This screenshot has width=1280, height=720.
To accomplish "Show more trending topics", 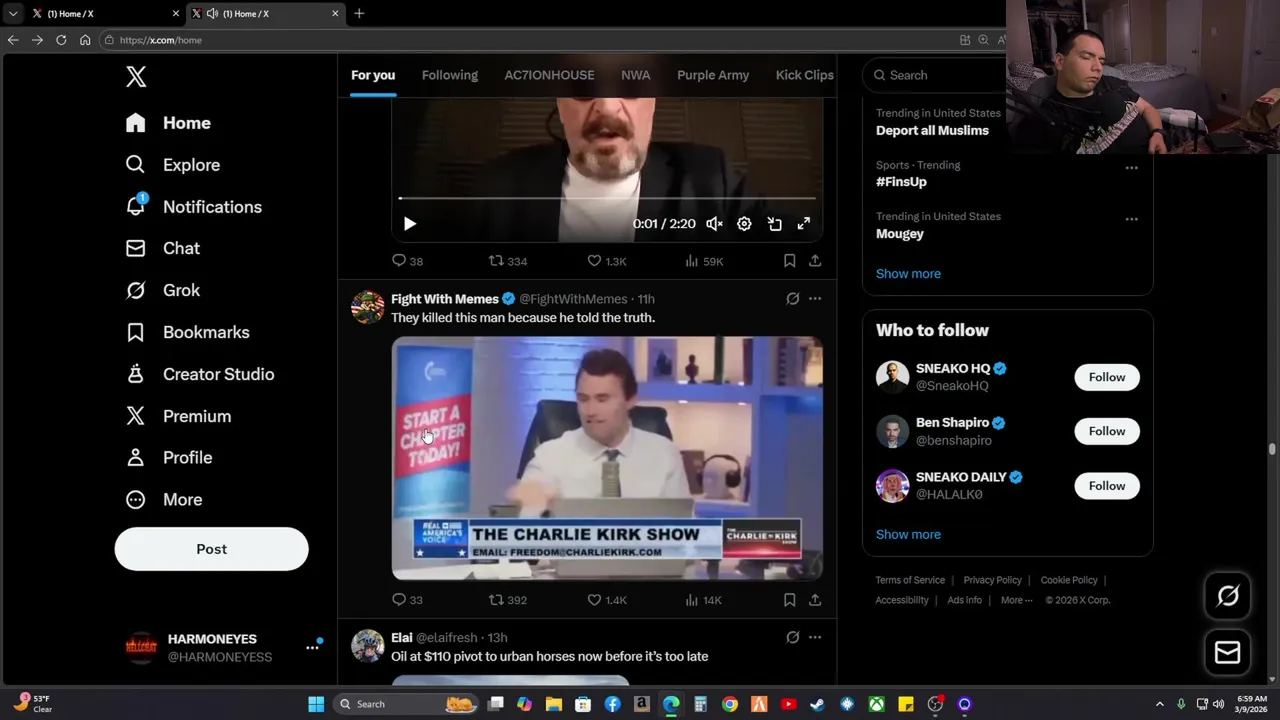I will pos(908,273).
